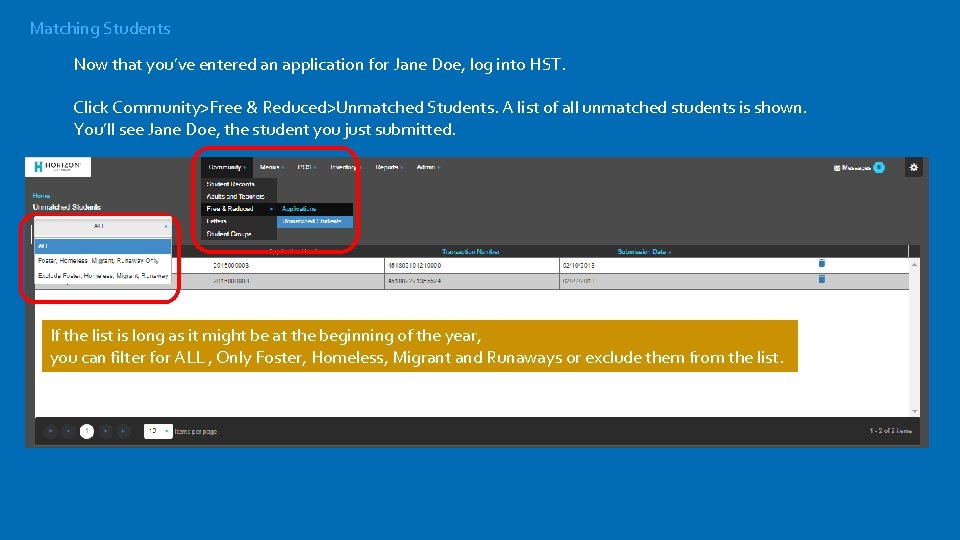The width and height of the screenshot is (960, 540).
Task: Click the blue message count badge
Action: [x=879, y=167]
